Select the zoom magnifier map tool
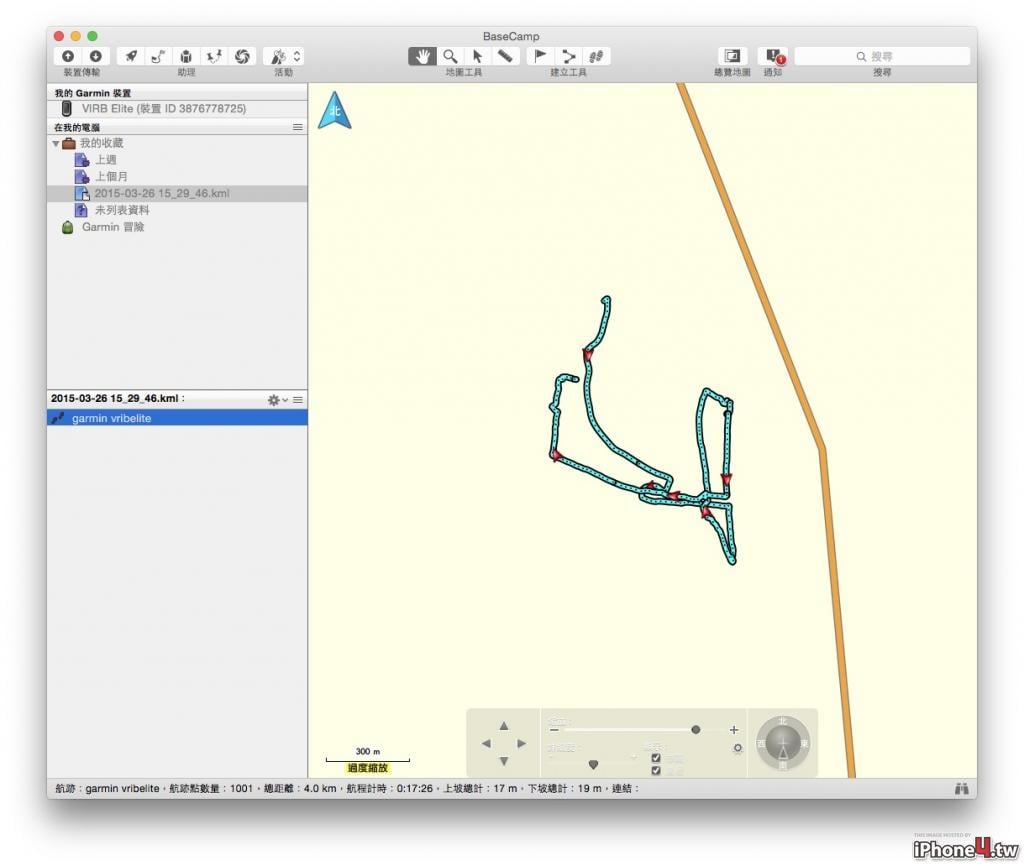The image size is (1024, 866). pos(450,57)
